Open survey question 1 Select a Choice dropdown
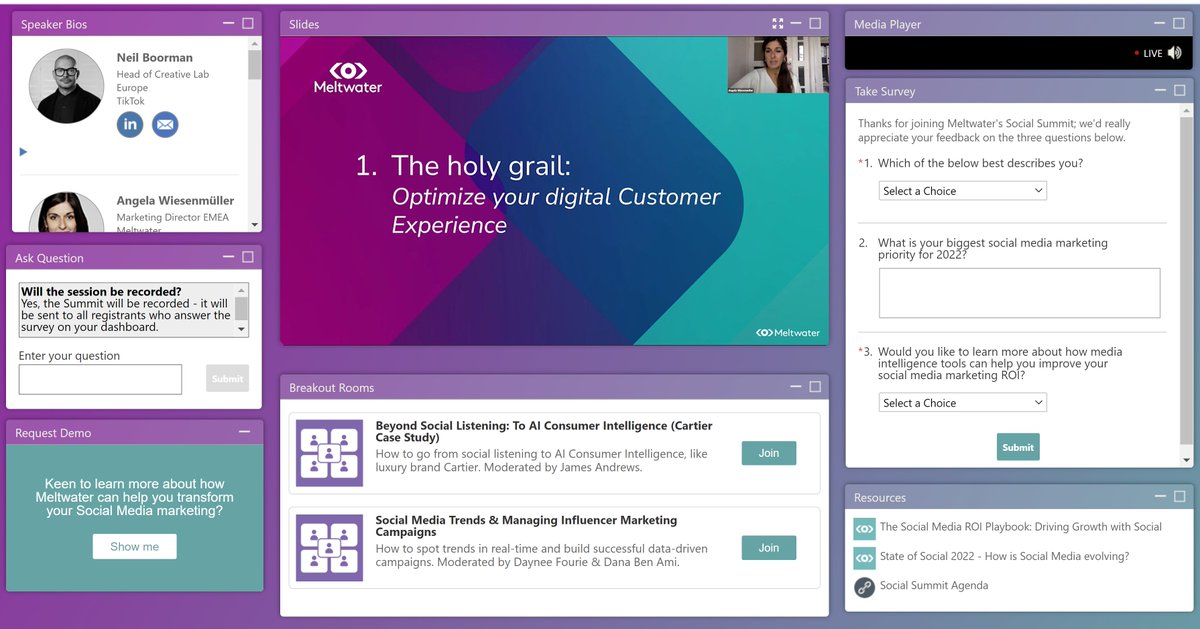1200x629 pixels. 962,190
